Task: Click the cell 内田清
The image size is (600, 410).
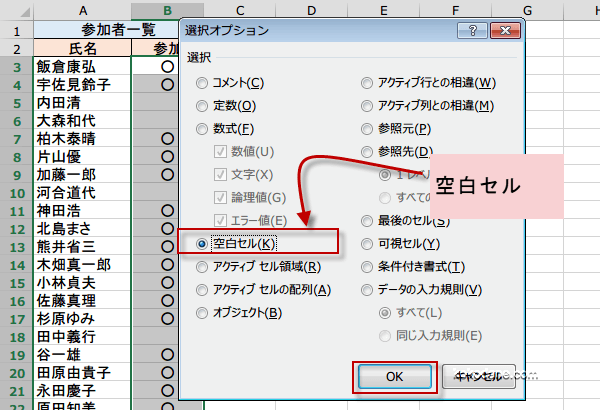Action: (x=82, y=103)
